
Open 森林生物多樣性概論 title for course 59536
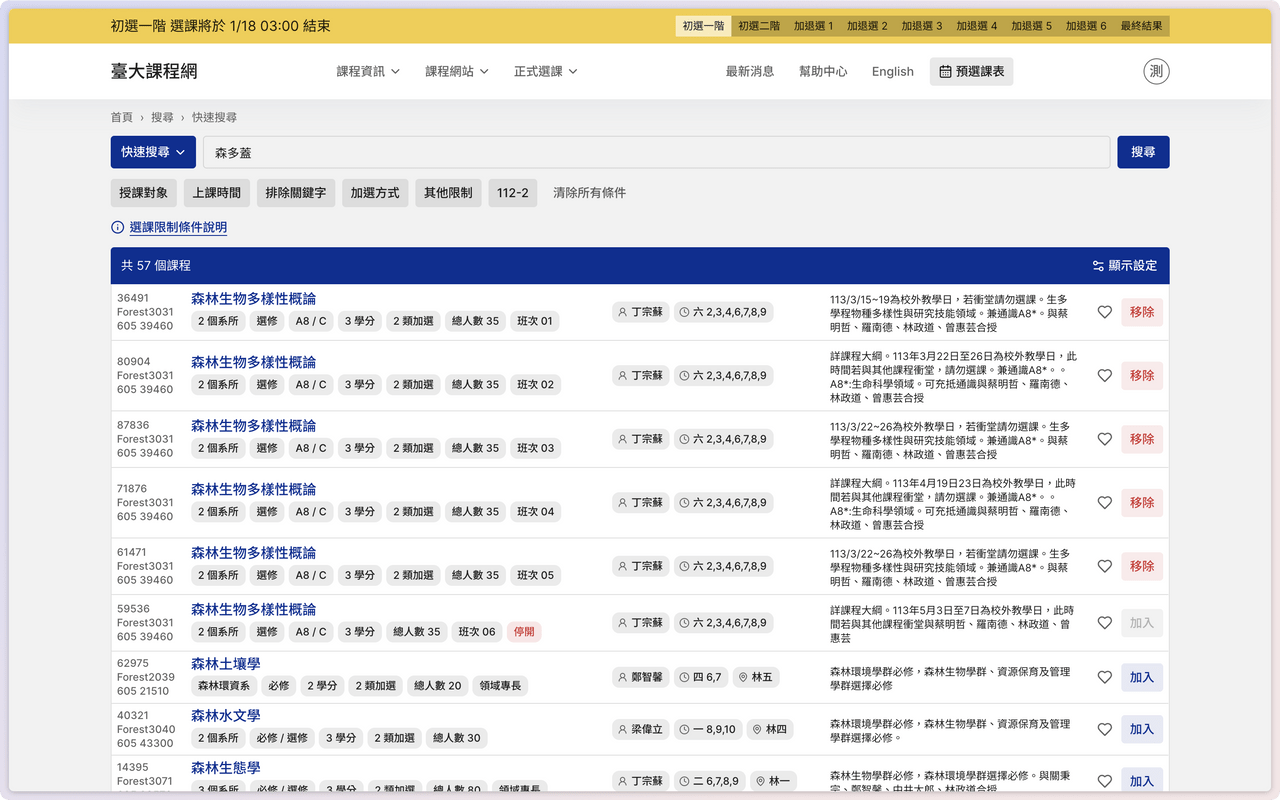tap(254, 609)
